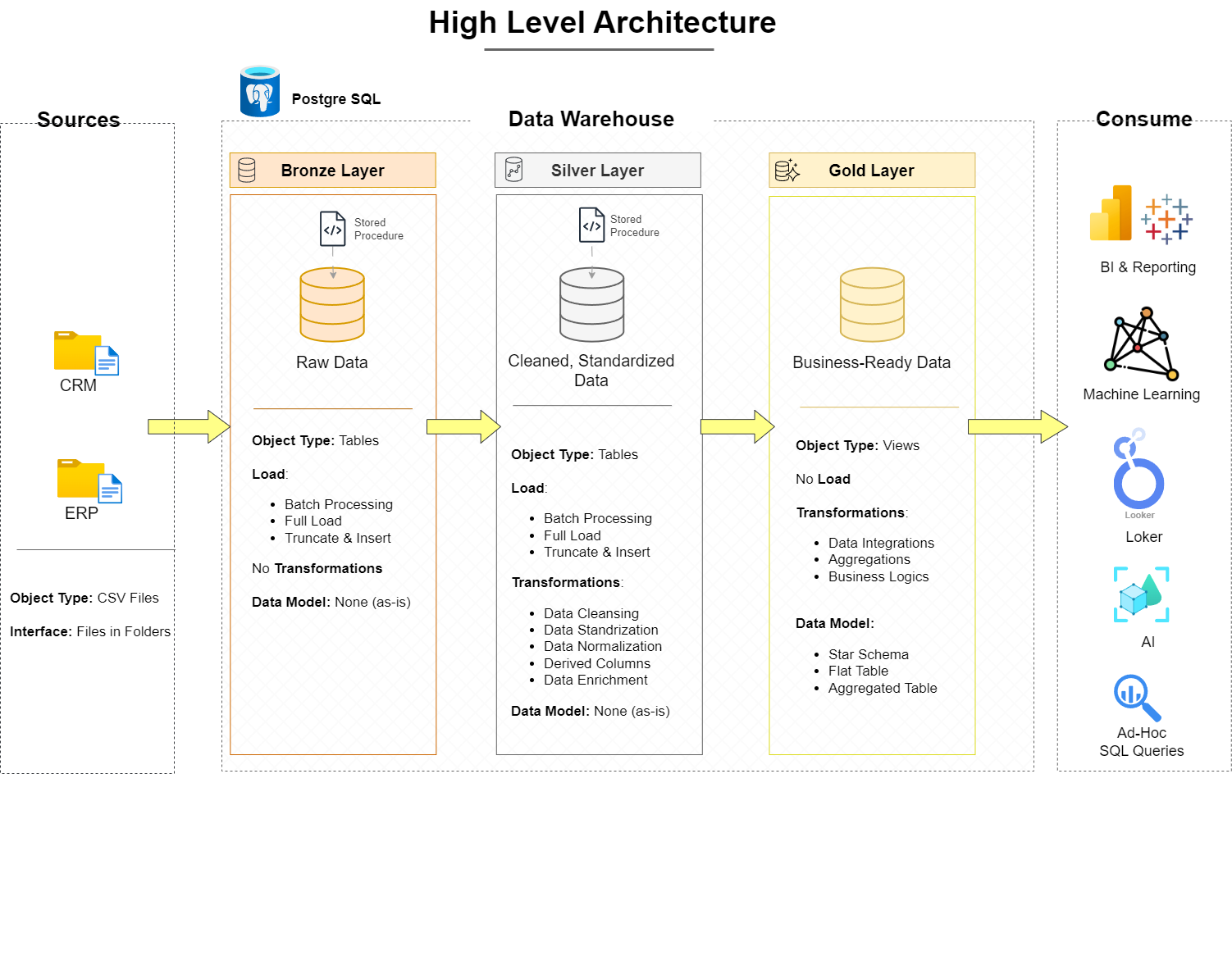
Task: Click the Silver Layer stored procedure icon
Action: [x=591, y=225]
